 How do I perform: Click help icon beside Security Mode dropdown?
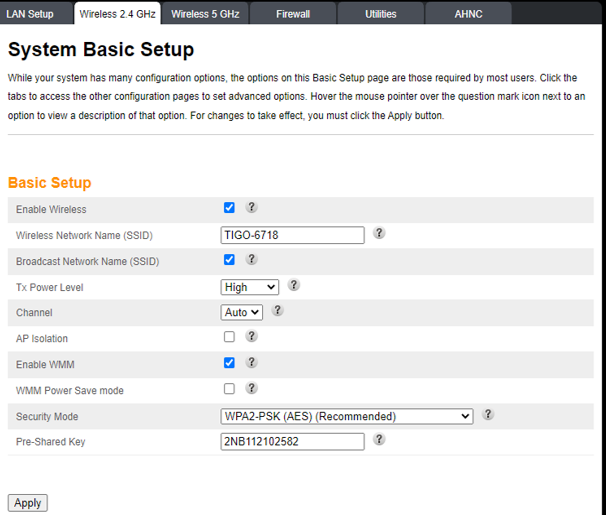pyautogui.click(x=488, y=414)
